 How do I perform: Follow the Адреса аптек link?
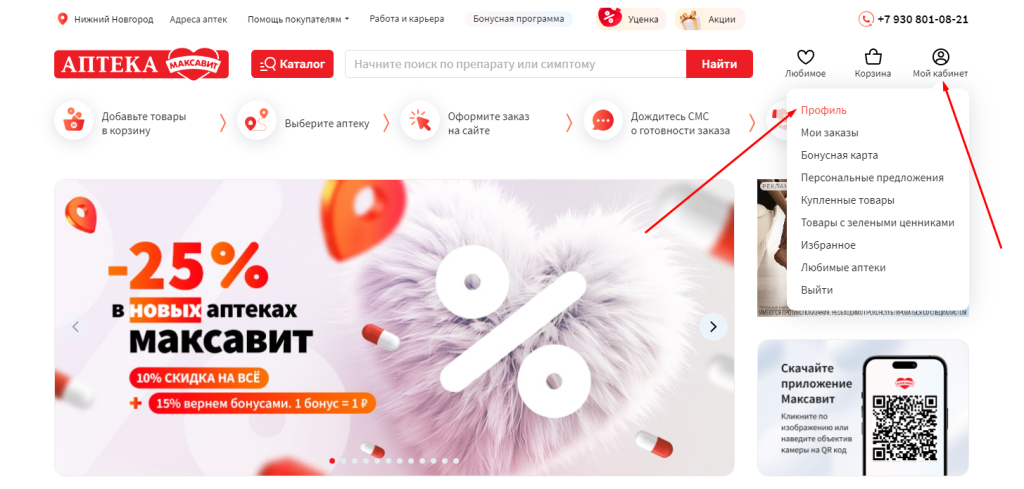coord(199,19)
